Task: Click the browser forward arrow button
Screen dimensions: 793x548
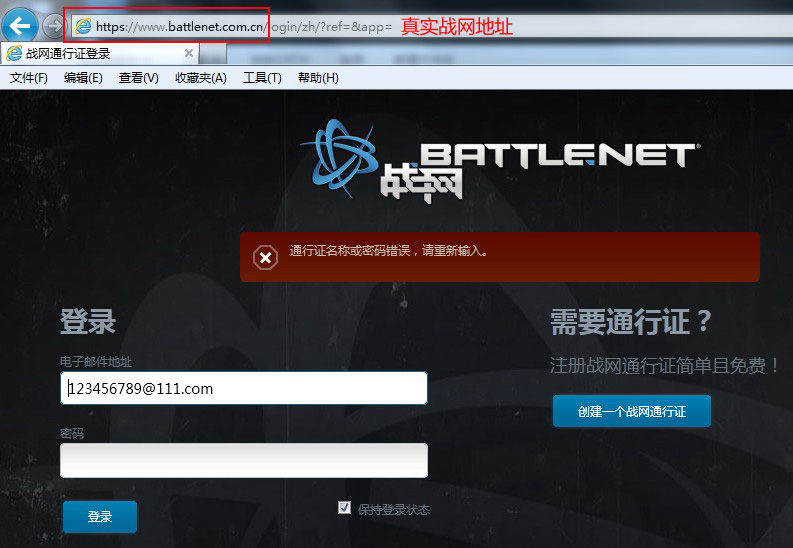Action: [54, 25]
